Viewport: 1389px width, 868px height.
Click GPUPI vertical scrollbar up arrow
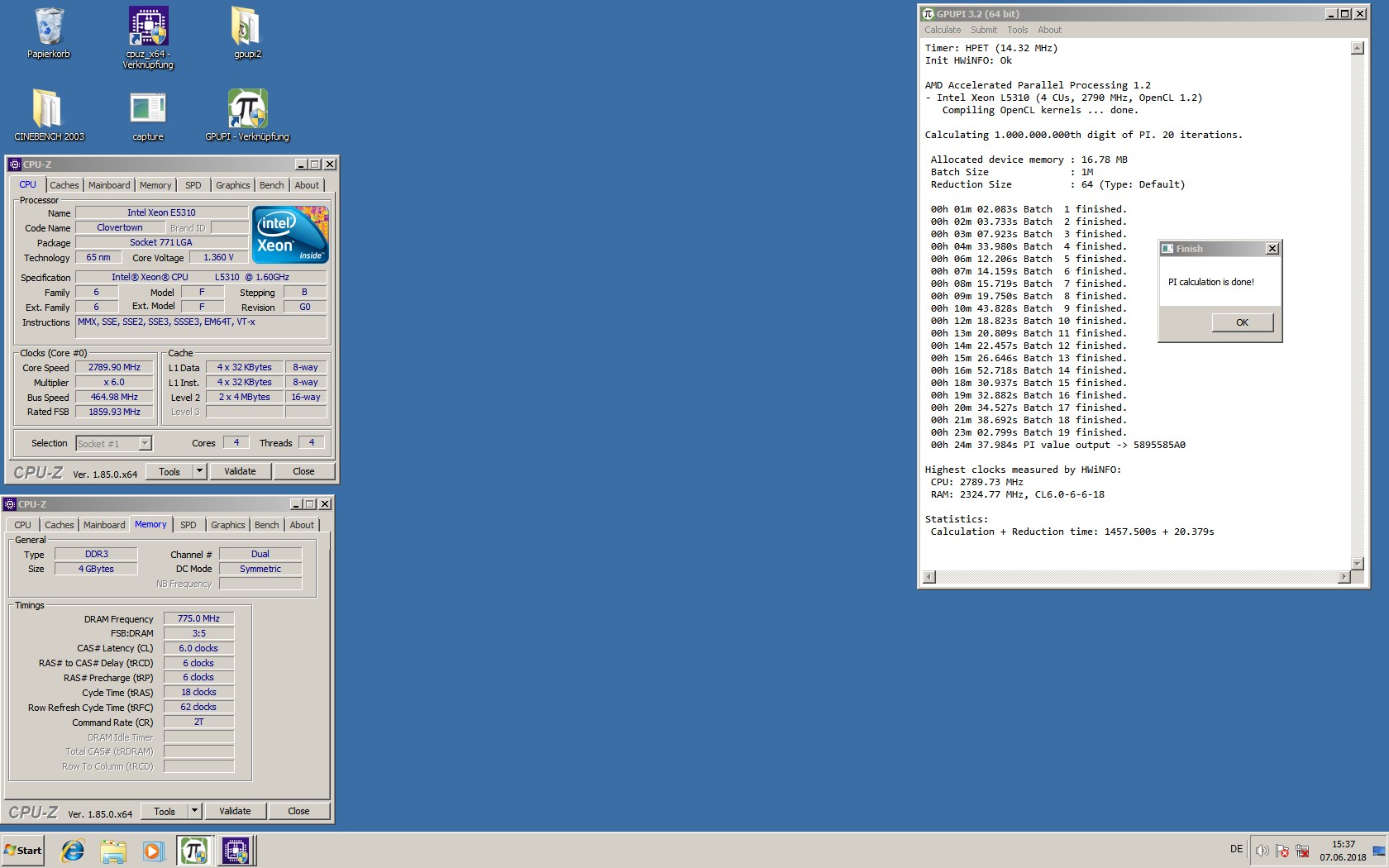[1357, 48]
